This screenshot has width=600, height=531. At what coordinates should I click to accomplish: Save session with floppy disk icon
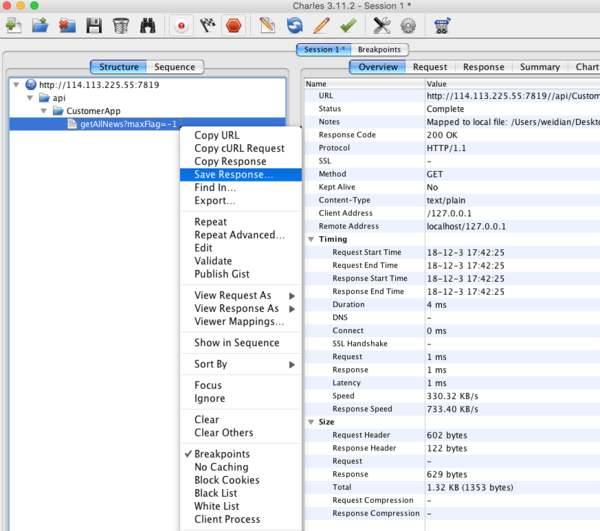94,26
